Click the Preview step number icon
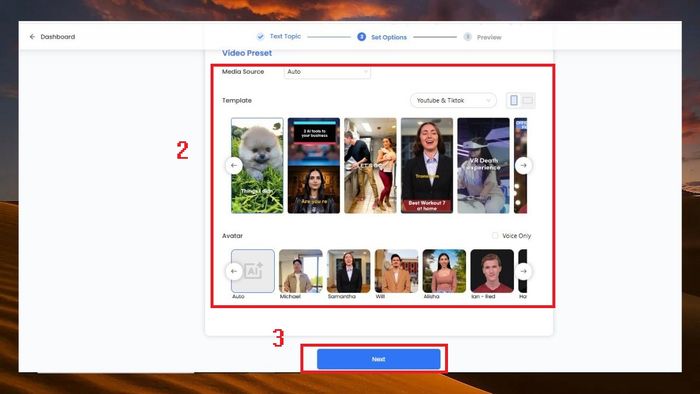This screenshot has width=700, height=394. click(x=467, y=37)
